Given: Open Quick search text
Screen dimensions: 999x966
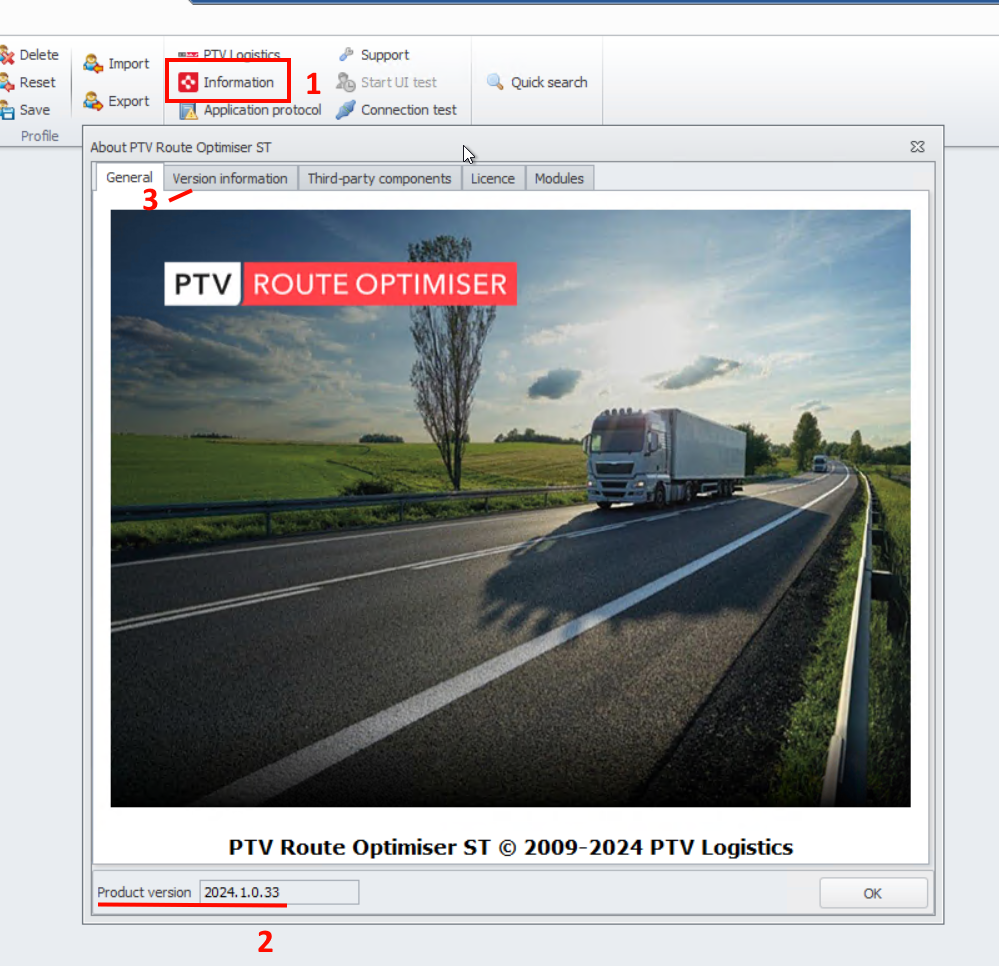Looking at the screenshot, I should [x=549, y=82].
